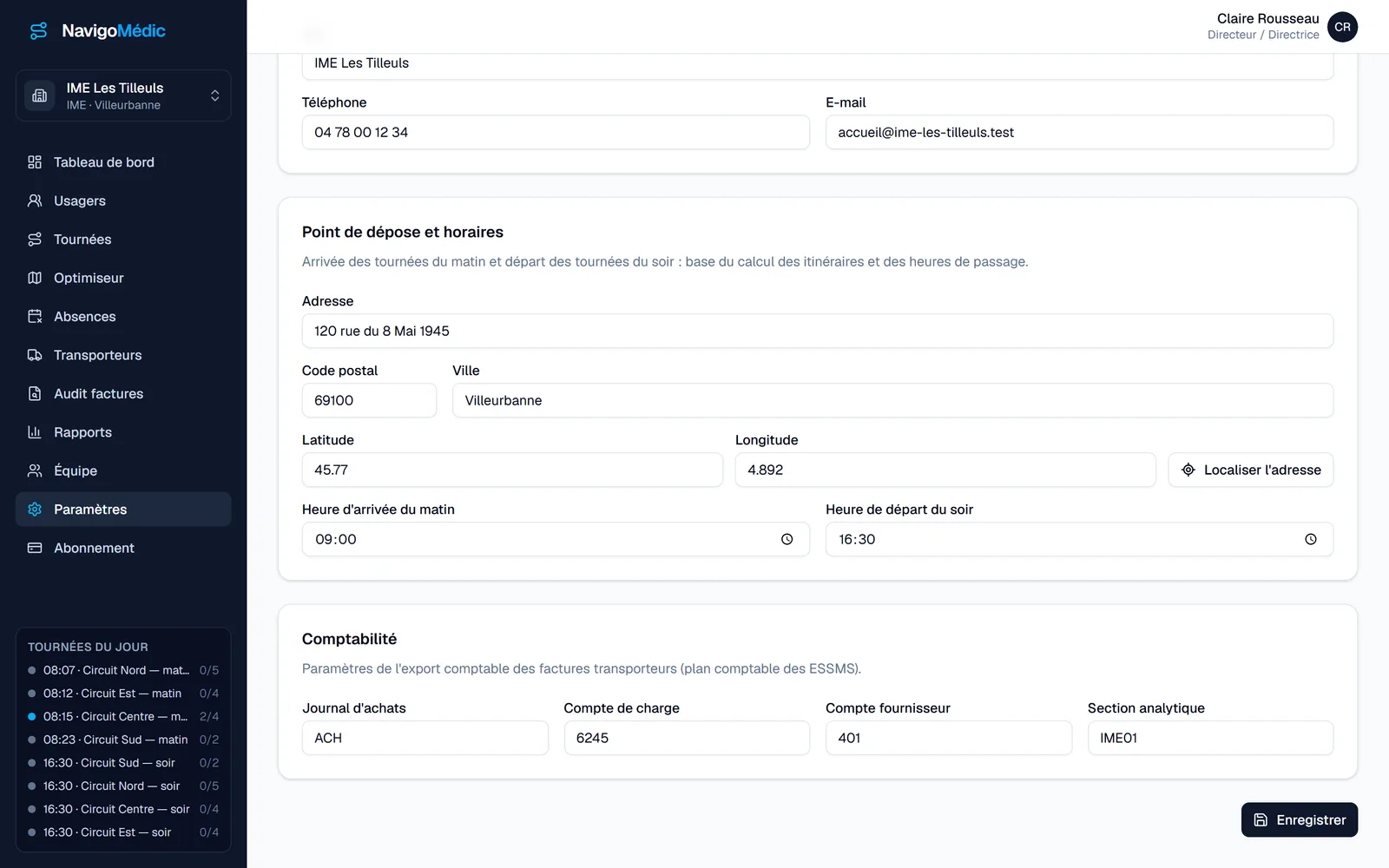Select the 08:15 Circuit Centre morning tour
The width and height of the screenshot is (1389, 868).
coord(123,716)
